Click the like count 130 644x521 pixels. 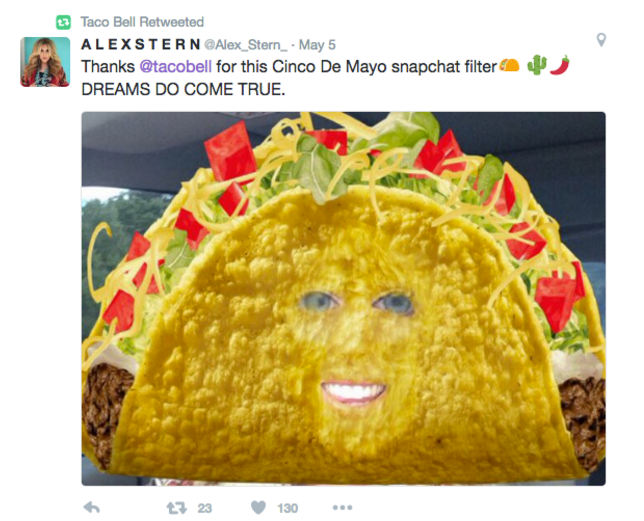[287, 508]
